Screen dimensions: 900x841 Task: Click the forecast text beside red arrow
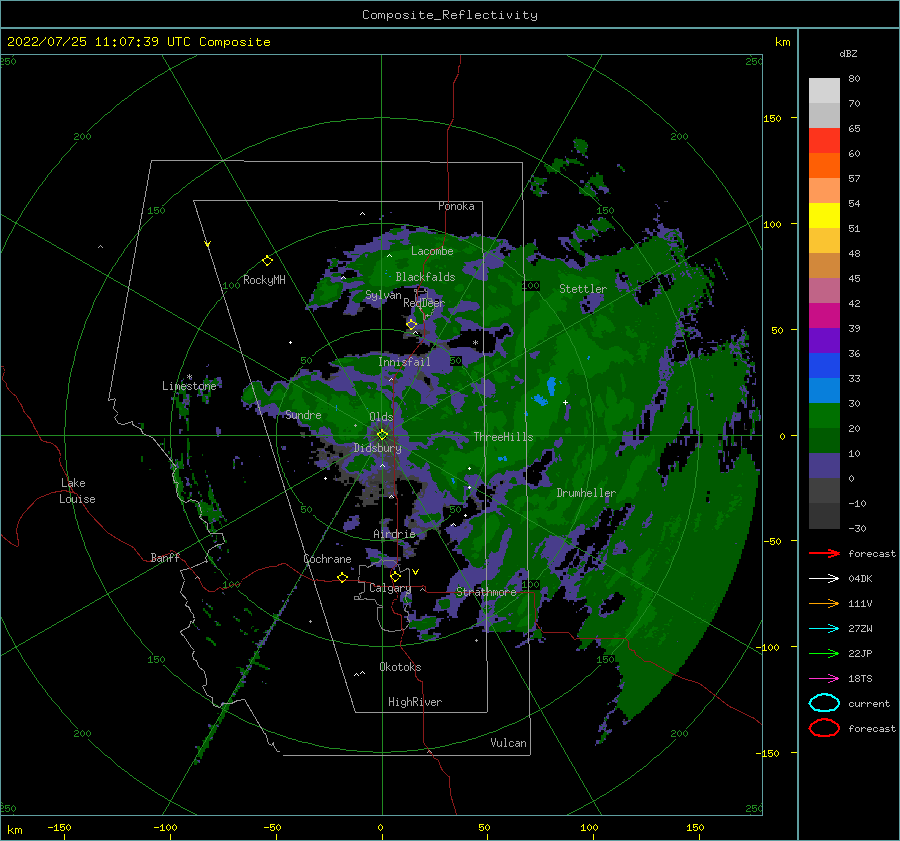(x=872, y=553)
